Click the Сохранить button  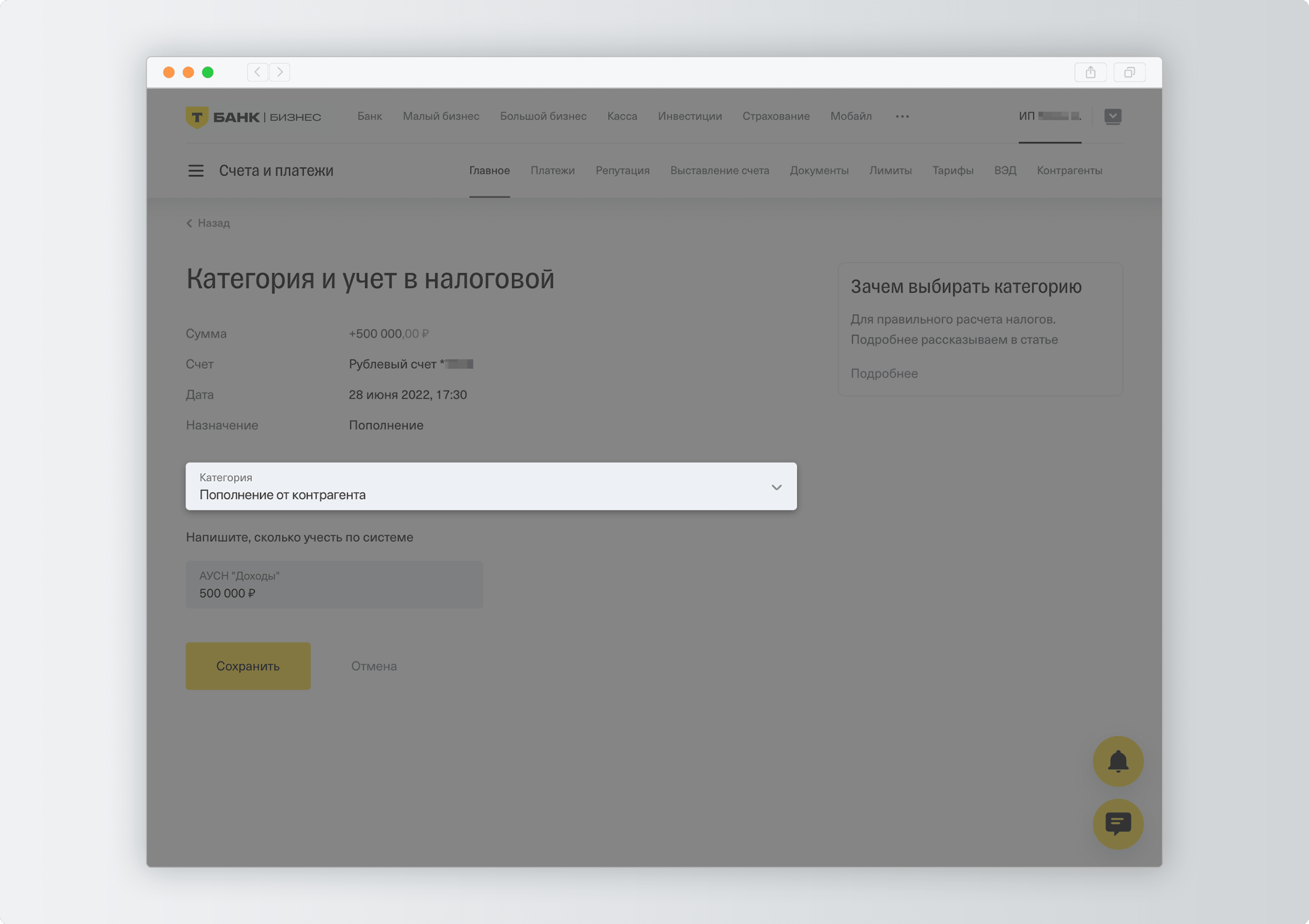point(248,666)
